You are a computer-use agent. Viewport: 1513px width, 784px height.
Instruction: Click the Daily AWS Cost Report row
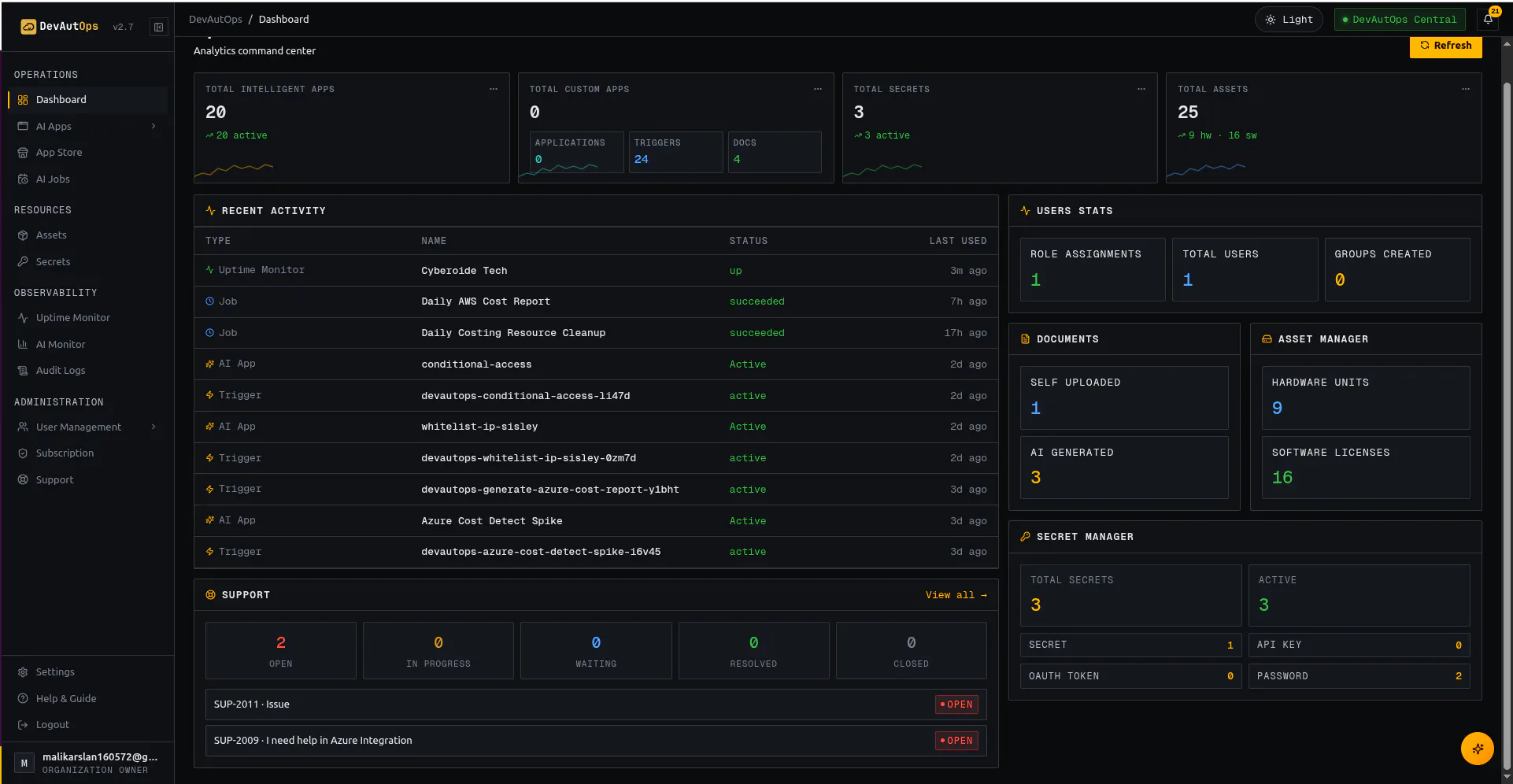coord(596,302)
